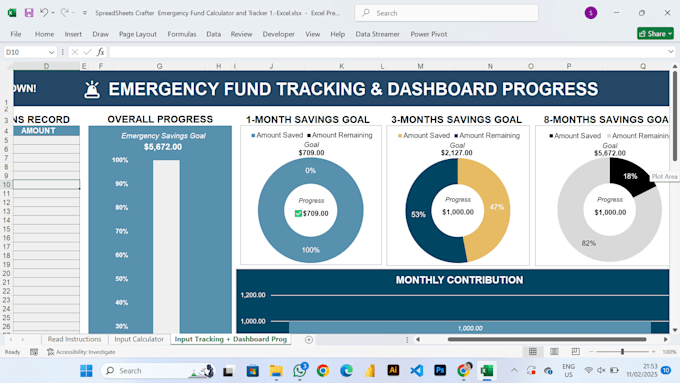680x383 pixels.
Task: Open WhatsApp from the taskbar
Action: tap(299, 370)
